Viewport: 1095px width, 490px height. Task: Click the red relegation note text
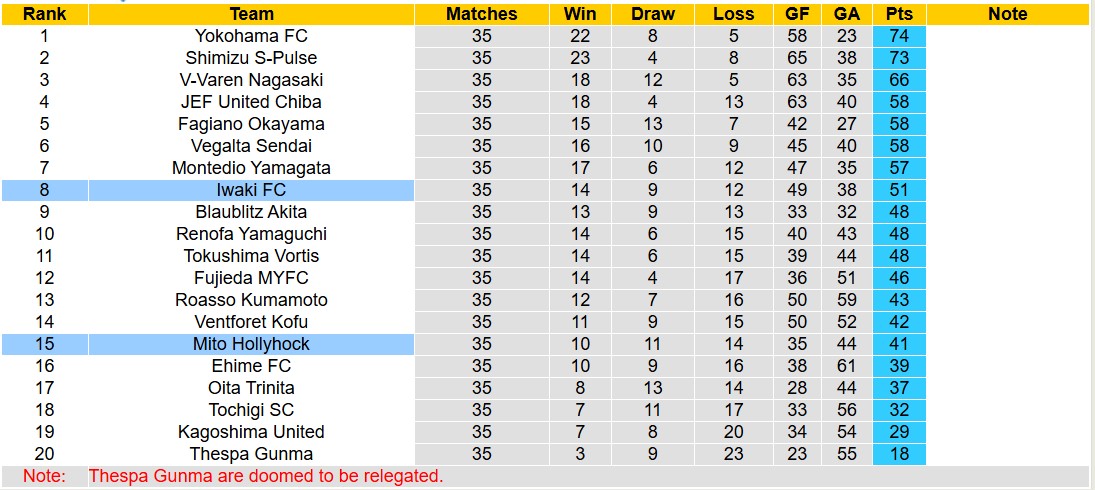point(265,476)
